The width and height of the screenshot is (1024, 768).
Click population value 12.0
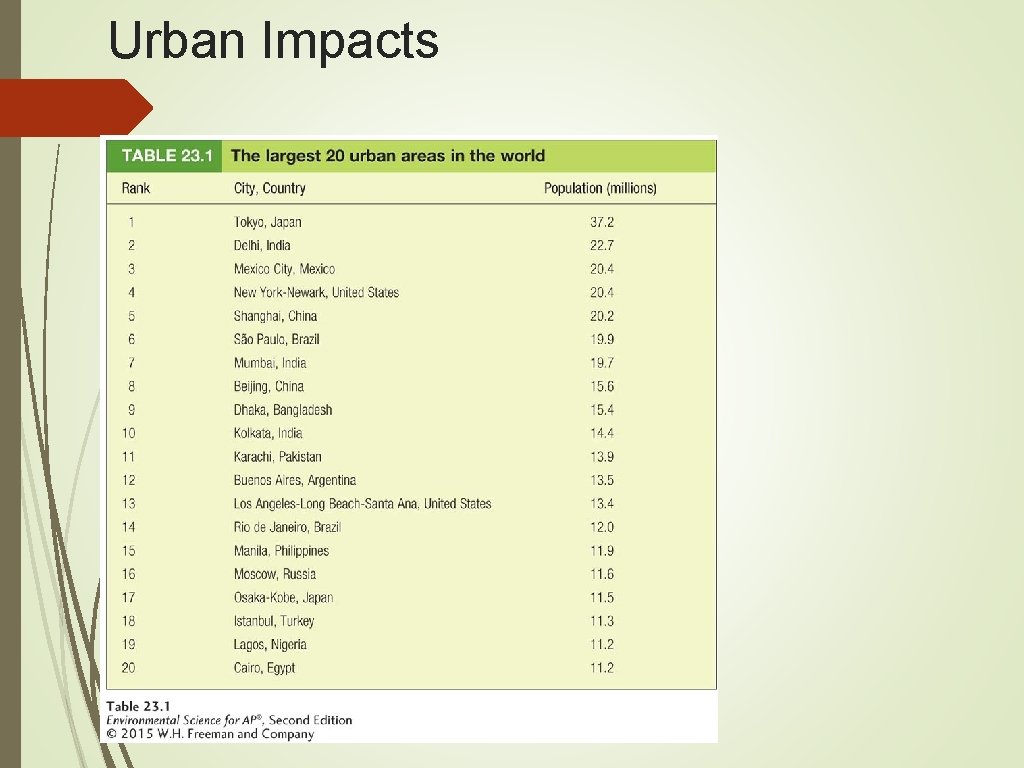coord(601,527)
